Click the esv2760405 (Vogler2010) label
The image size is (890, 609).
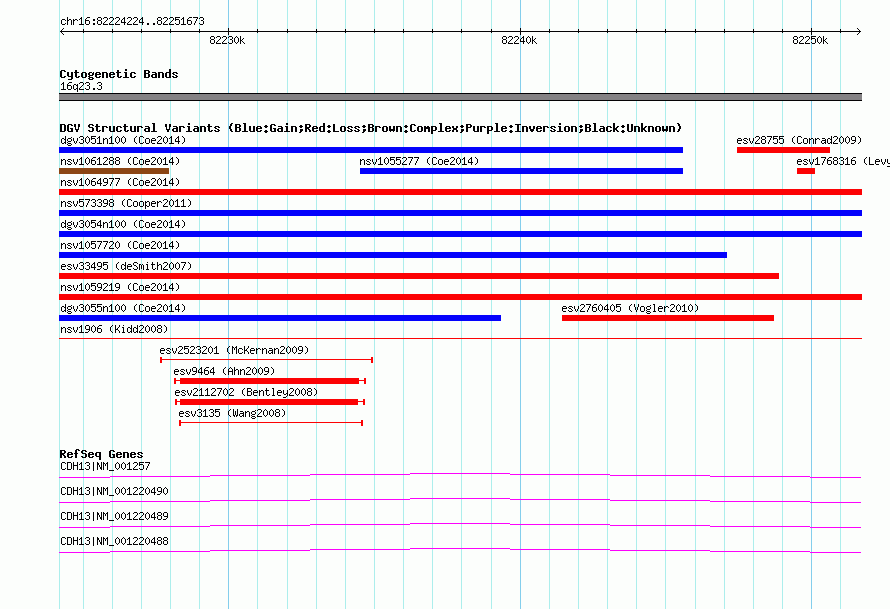tap(630, 308)
